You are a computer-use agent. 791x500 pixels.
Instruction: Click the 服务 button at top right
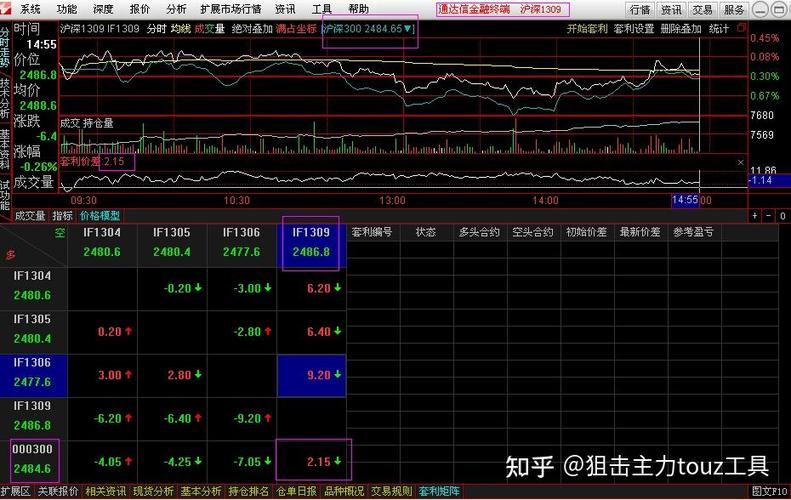pos(734,10)
